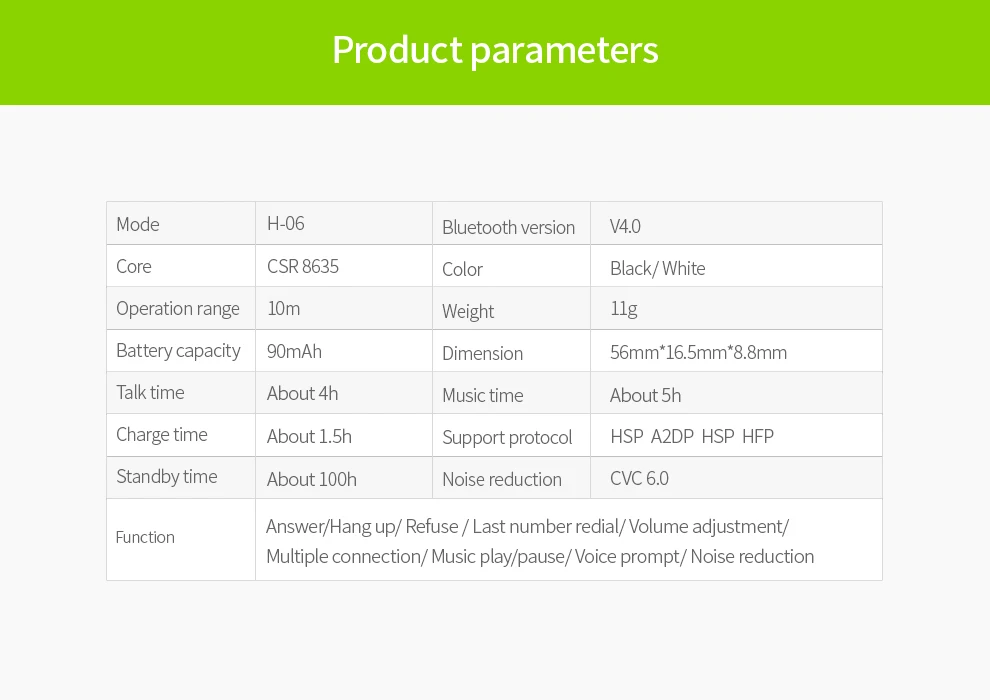Select the Black/ White color value
The height and width of the screenshot is (700, 990).
[657, 268]
